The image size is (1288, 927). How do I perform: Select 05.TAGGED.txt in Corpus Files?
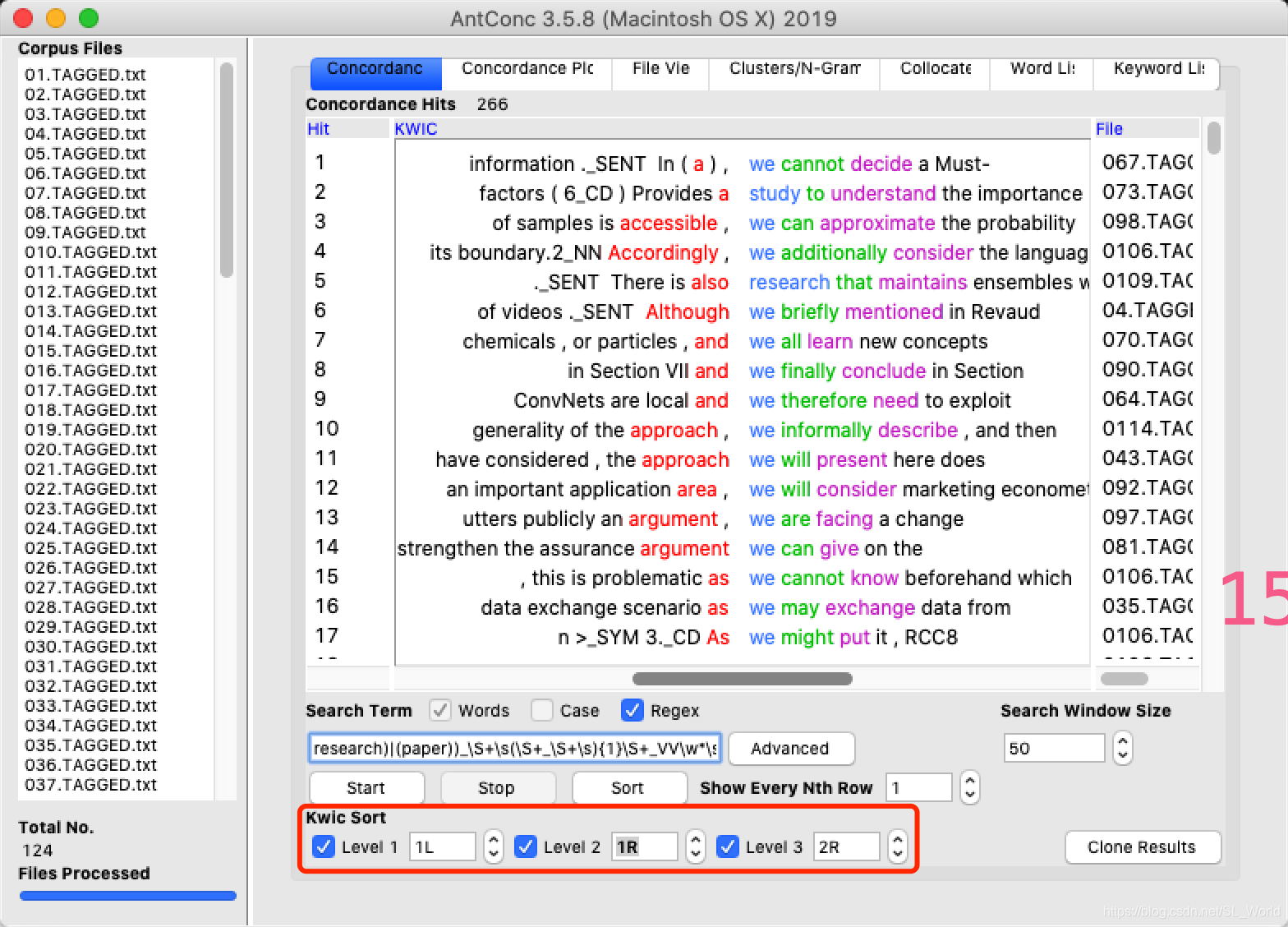(85, 154)
